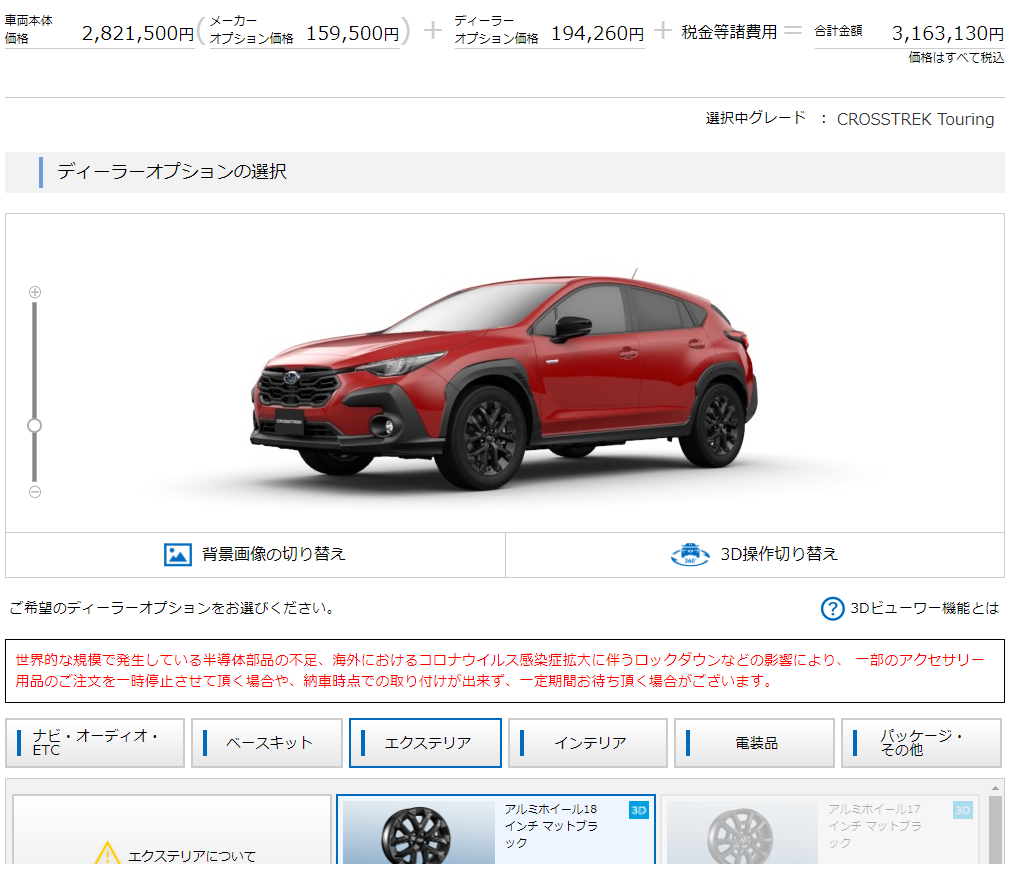Select the アルミホイール17インチ マットブラック option
Image resolution: width=1010 pixels, height=888 pixels.
point(820,830)
